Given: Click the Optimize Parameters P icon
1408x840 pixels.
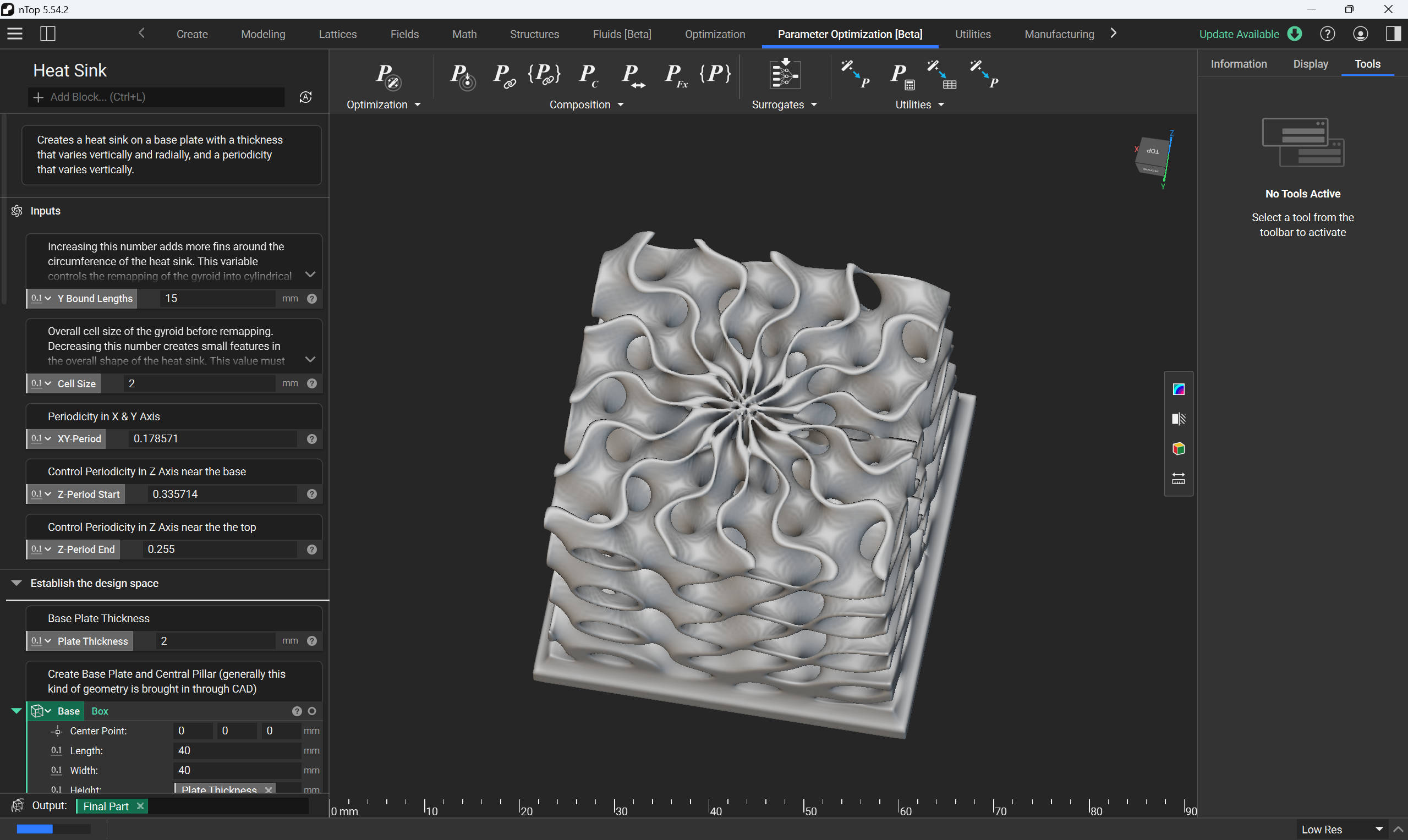Looking at the screenshot, I should click(x=388, y=76).
